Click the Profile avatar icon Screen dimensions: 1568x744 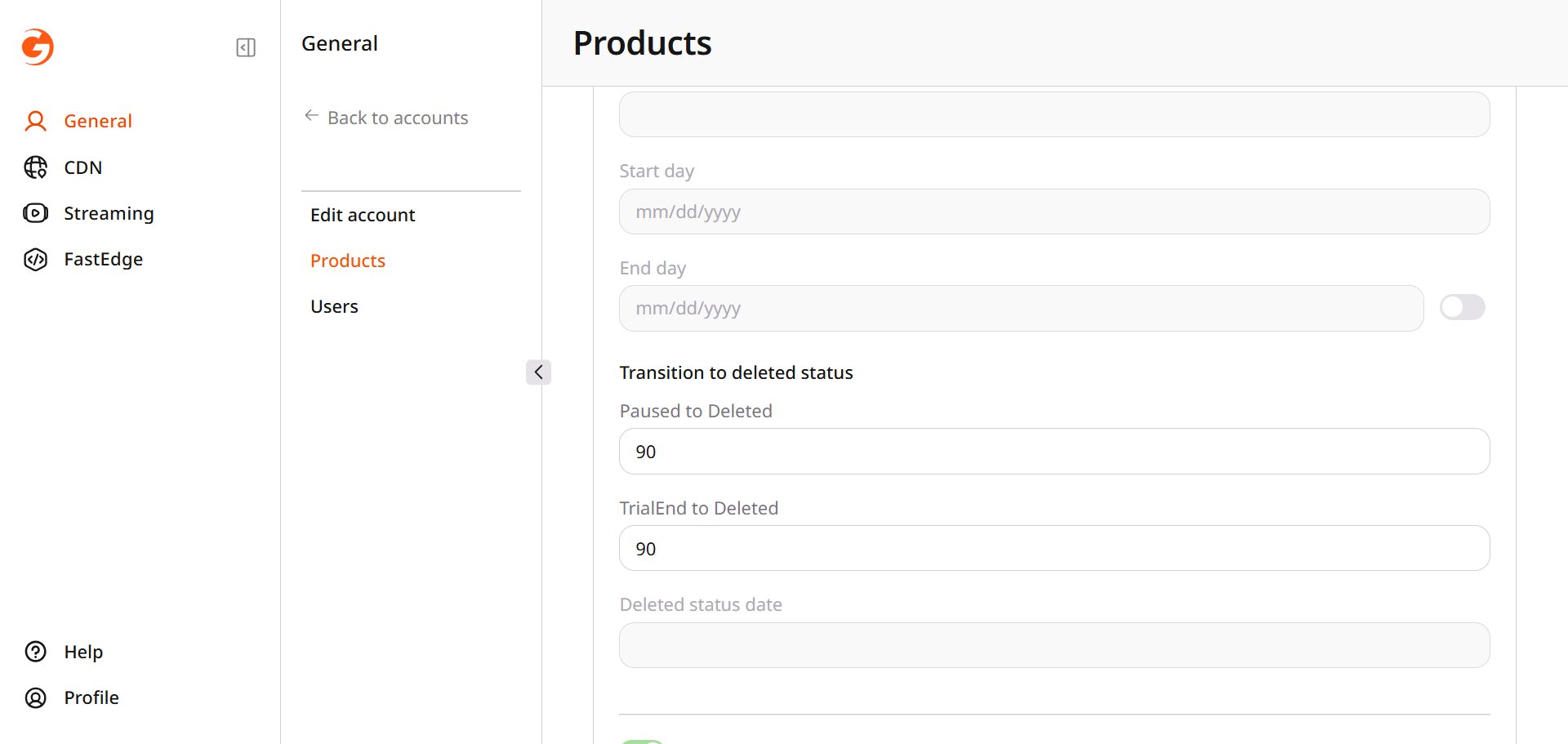36,697
